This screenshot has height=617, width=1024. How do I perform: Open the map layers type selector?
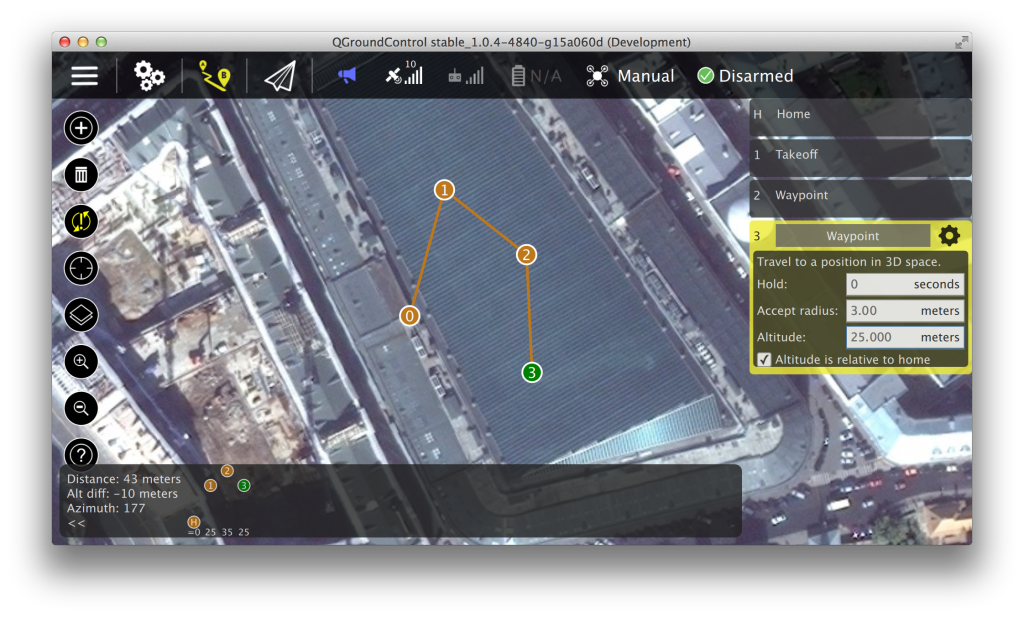81,315
